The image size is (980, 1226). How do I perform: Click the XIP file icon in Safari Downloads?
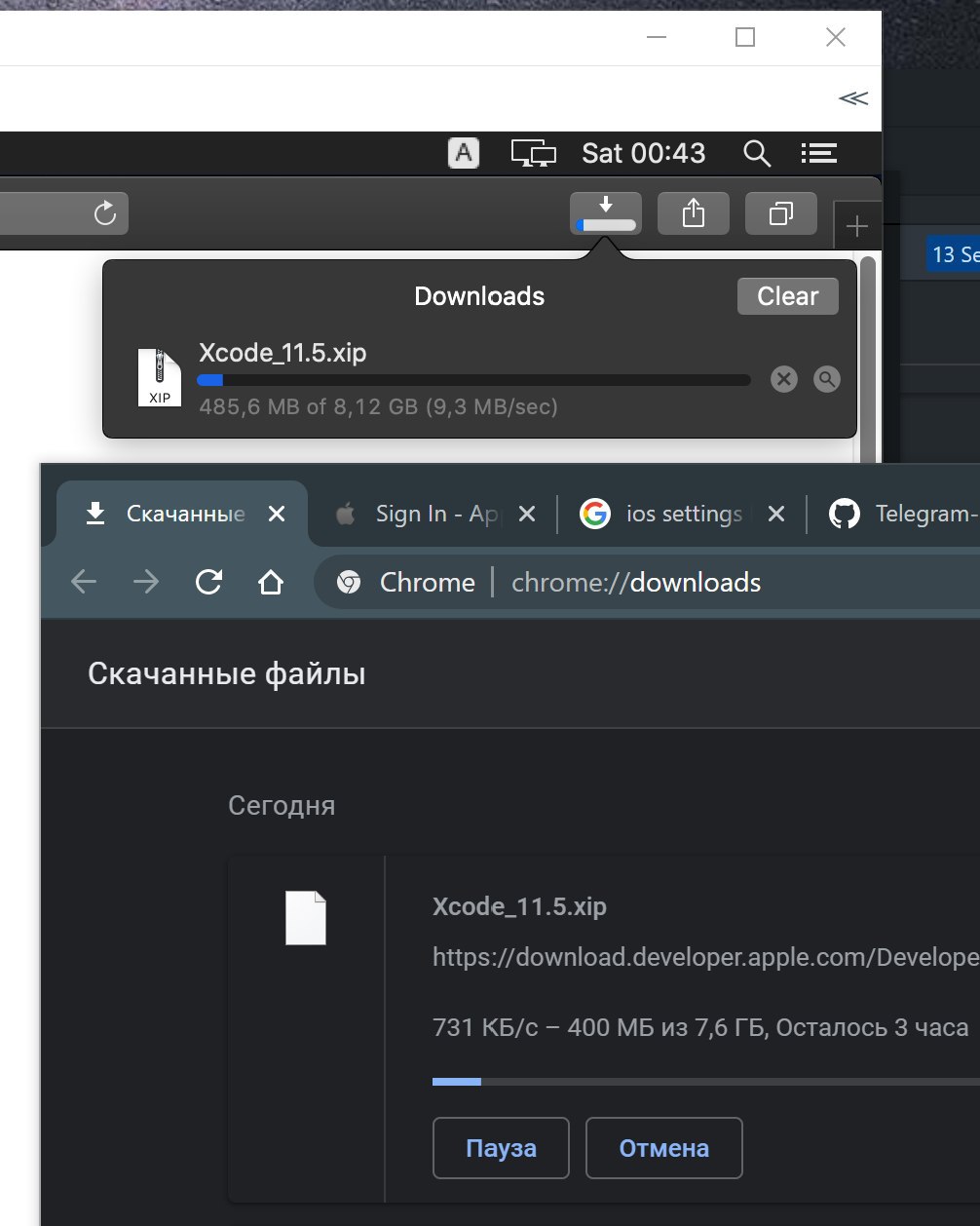pyautogui.click(x=160, y=377)
